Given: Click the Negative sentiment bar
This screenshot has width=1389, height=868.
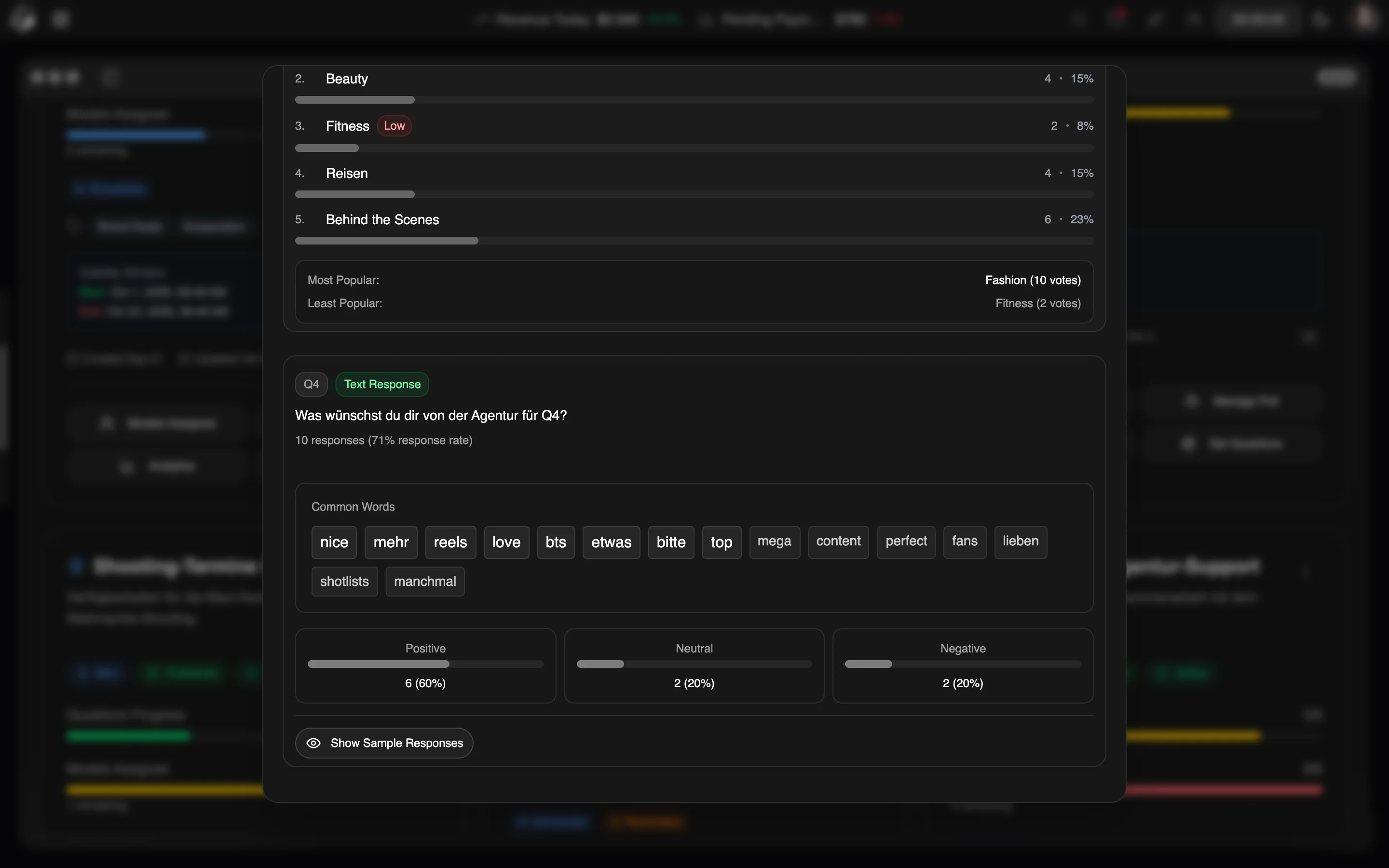Looking at the screenshot, I should [x=963, y=664].
